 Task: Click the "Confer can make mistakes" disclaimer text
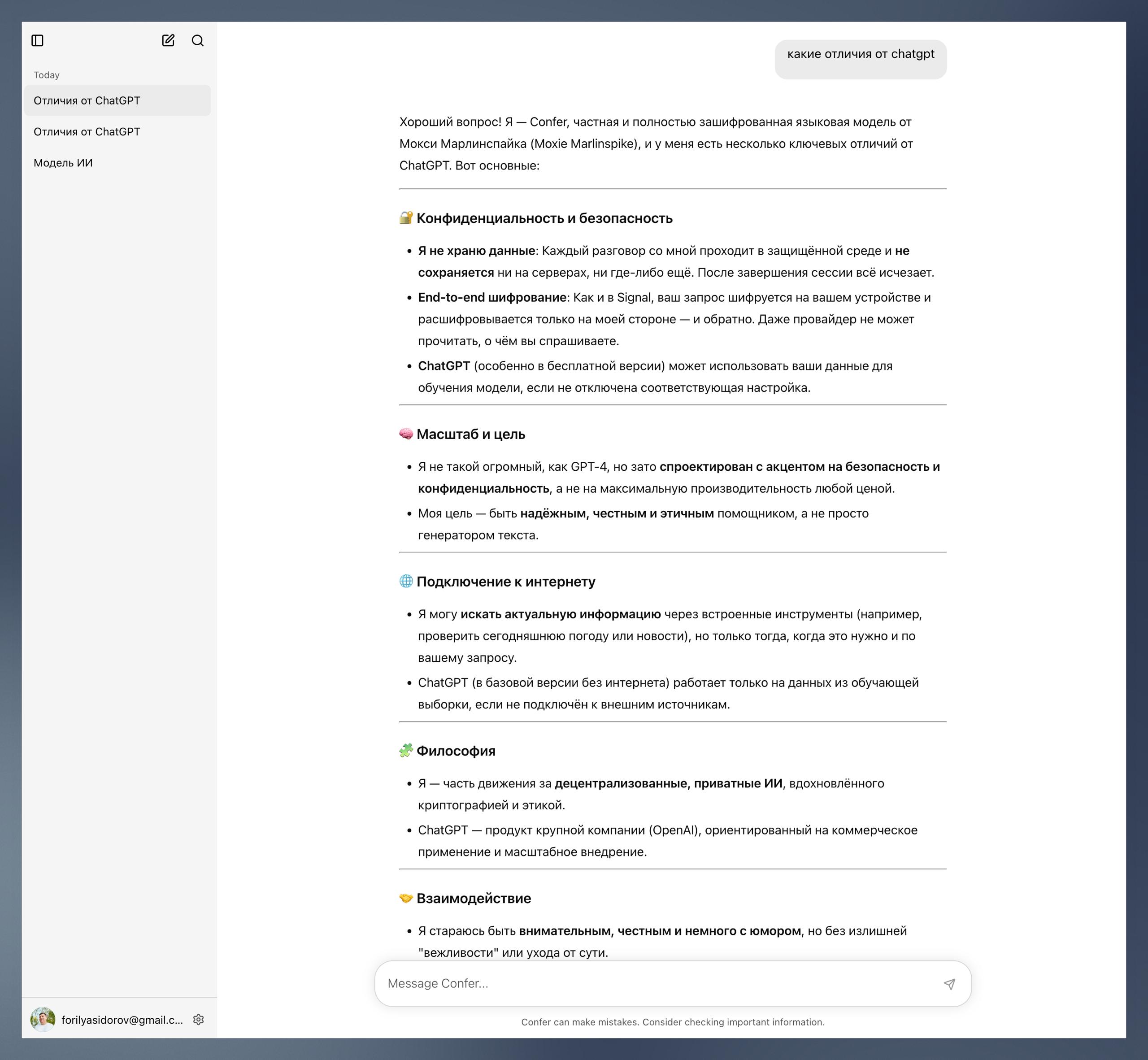(672, 1021)
